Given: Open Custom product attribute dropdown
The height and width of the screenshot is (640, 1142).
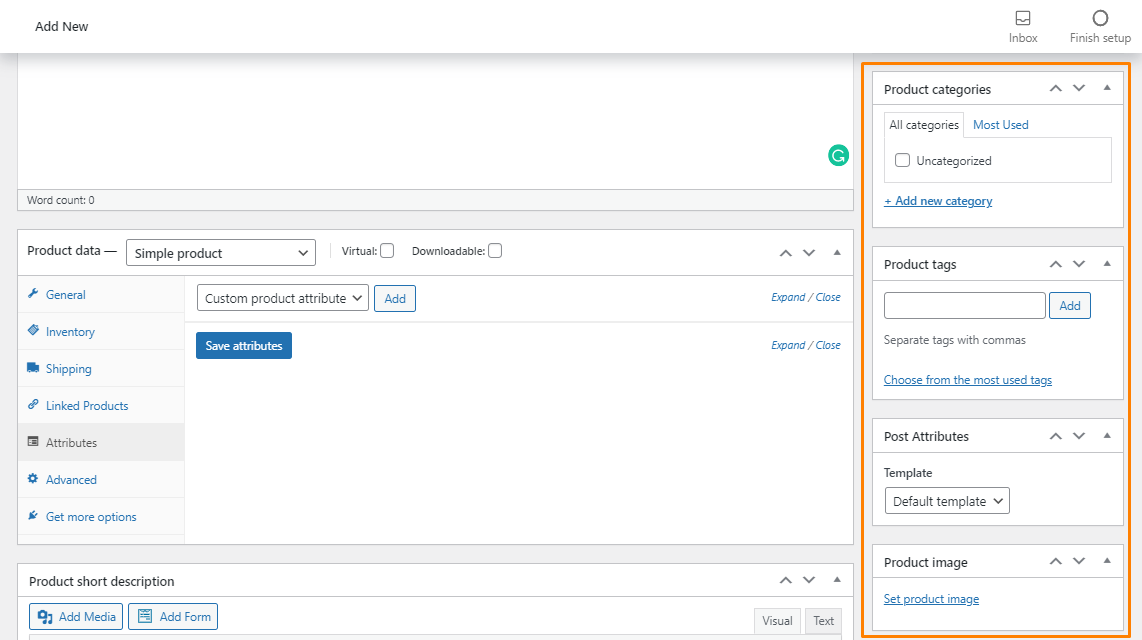Looking at the screenshot, I should tap(283, 298).
